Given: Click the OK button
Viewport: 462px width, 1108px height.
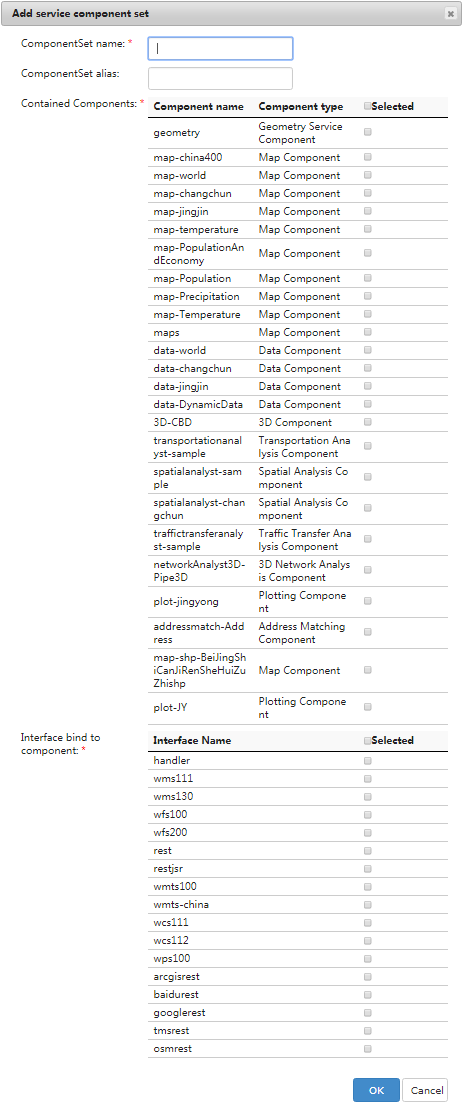Looking at the screenshot, I should pyautogui.click(x=376, y=1090).
